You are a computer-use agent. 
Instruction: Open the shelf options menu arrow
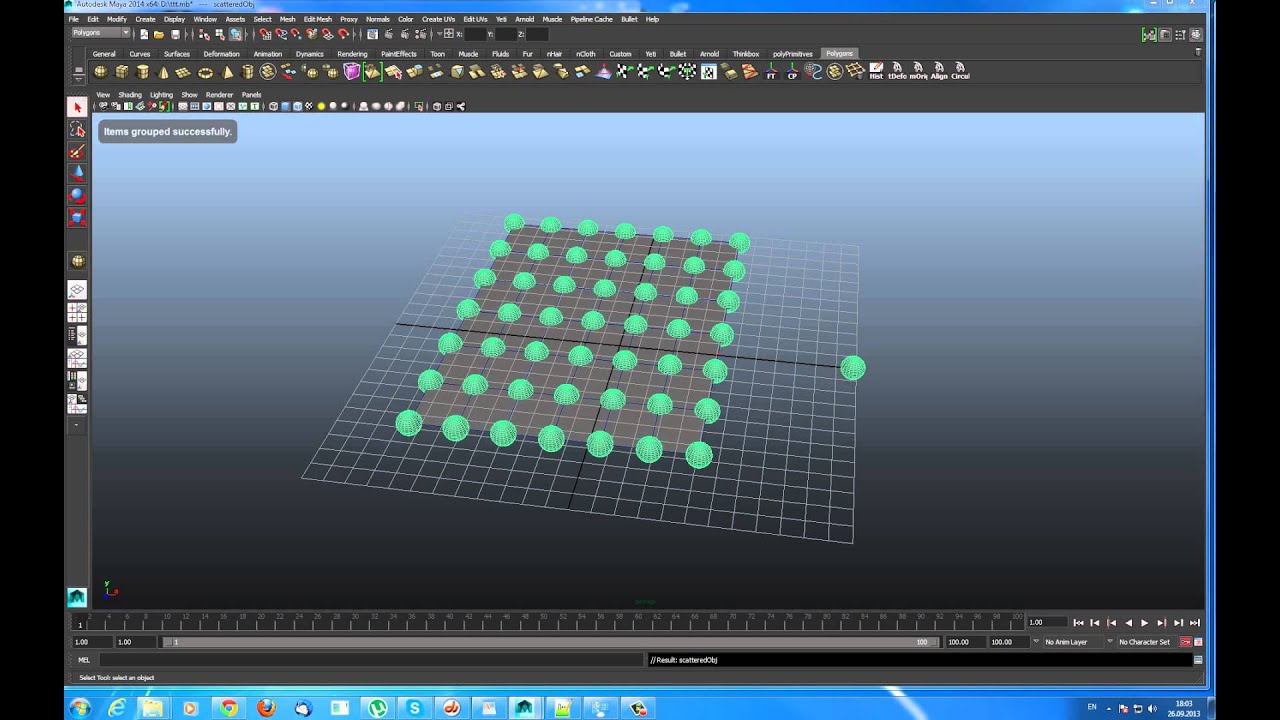[79, 80]
